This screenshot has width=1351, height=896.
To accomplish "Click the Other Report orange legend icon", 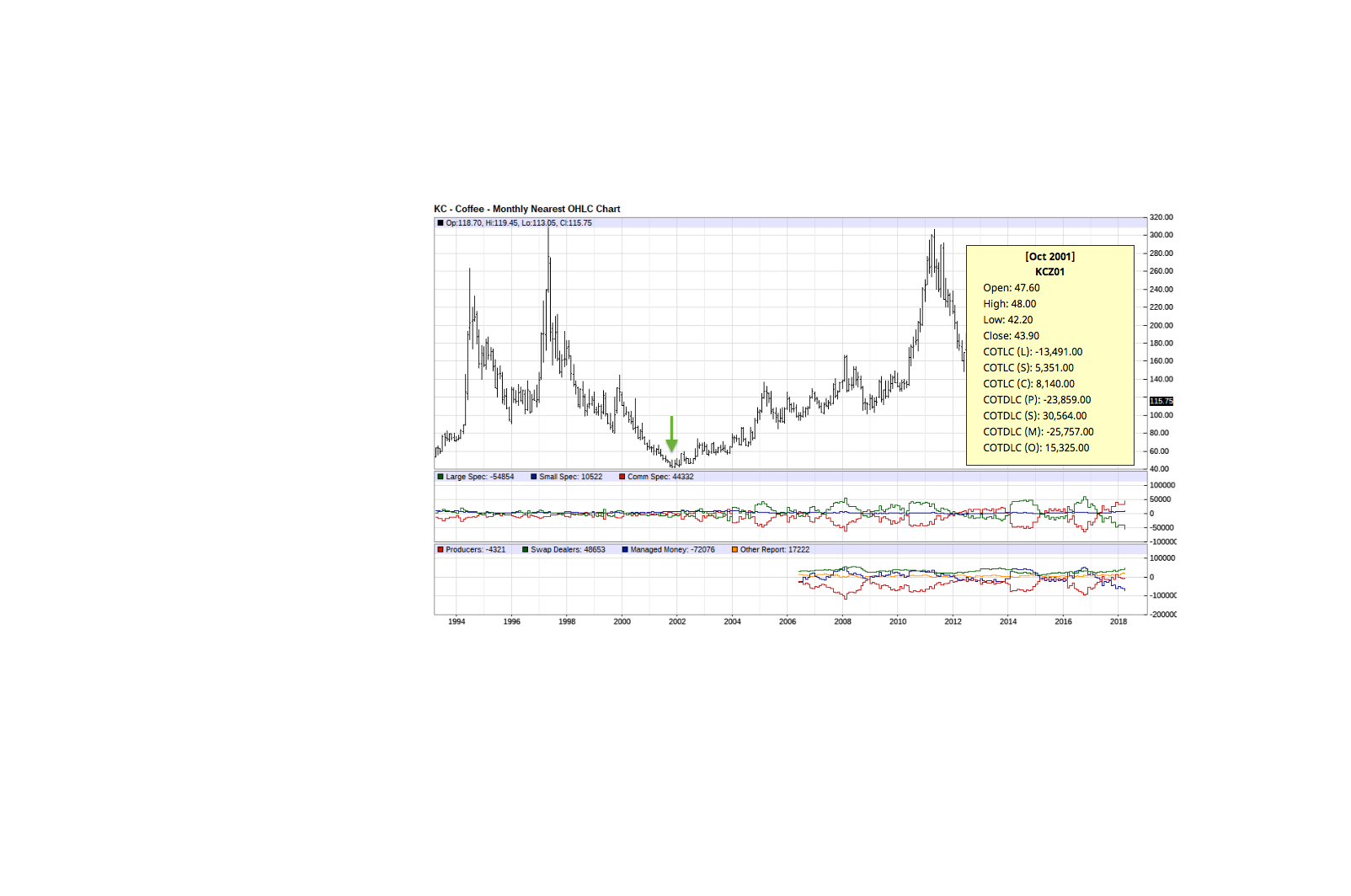I will pos(734,549).
